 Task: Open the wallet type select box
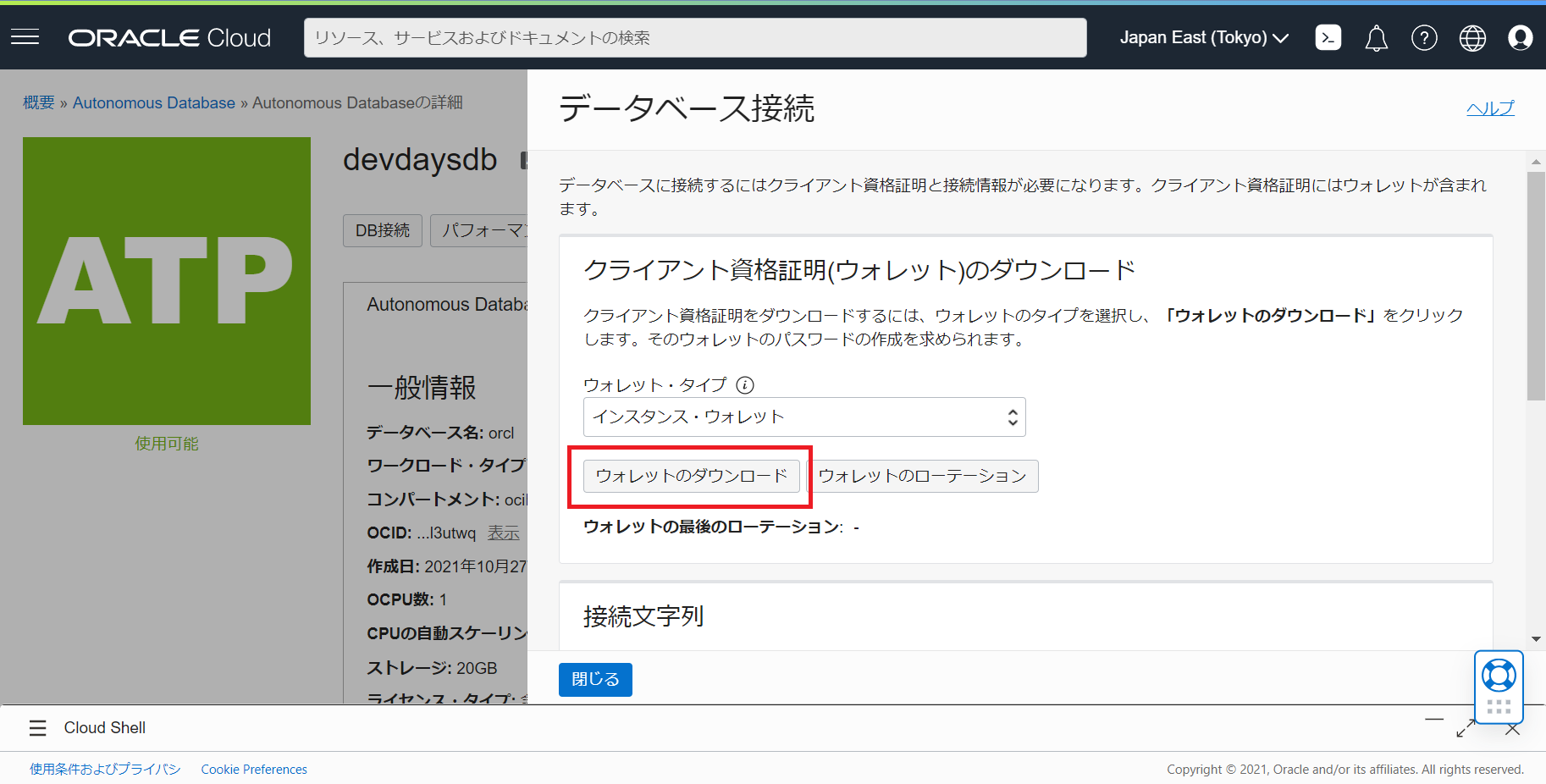coord(803,417)
